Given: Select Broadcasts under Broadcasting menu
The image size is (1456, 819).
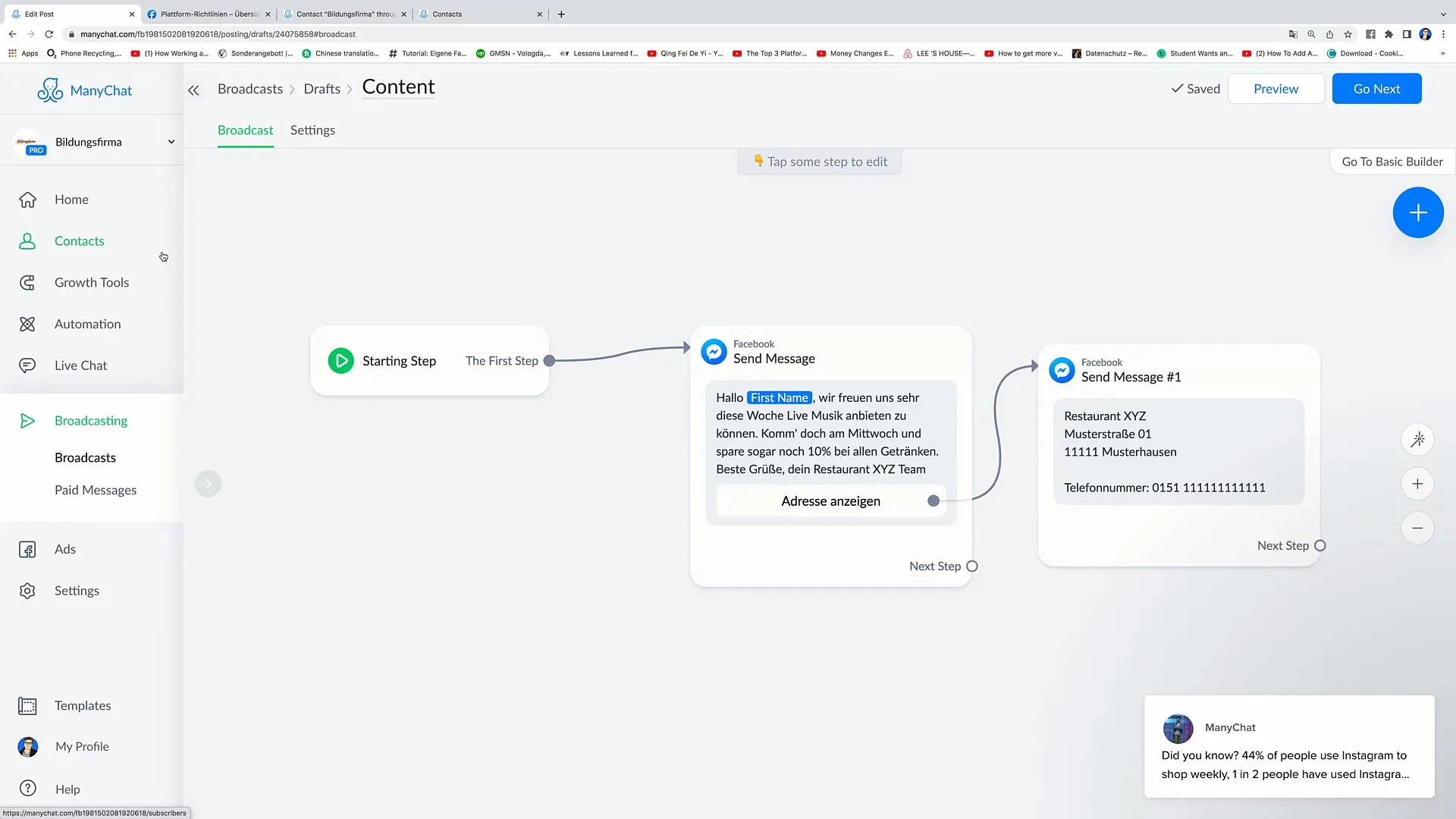Looking at the screenshot, I should tap(85, 457).
